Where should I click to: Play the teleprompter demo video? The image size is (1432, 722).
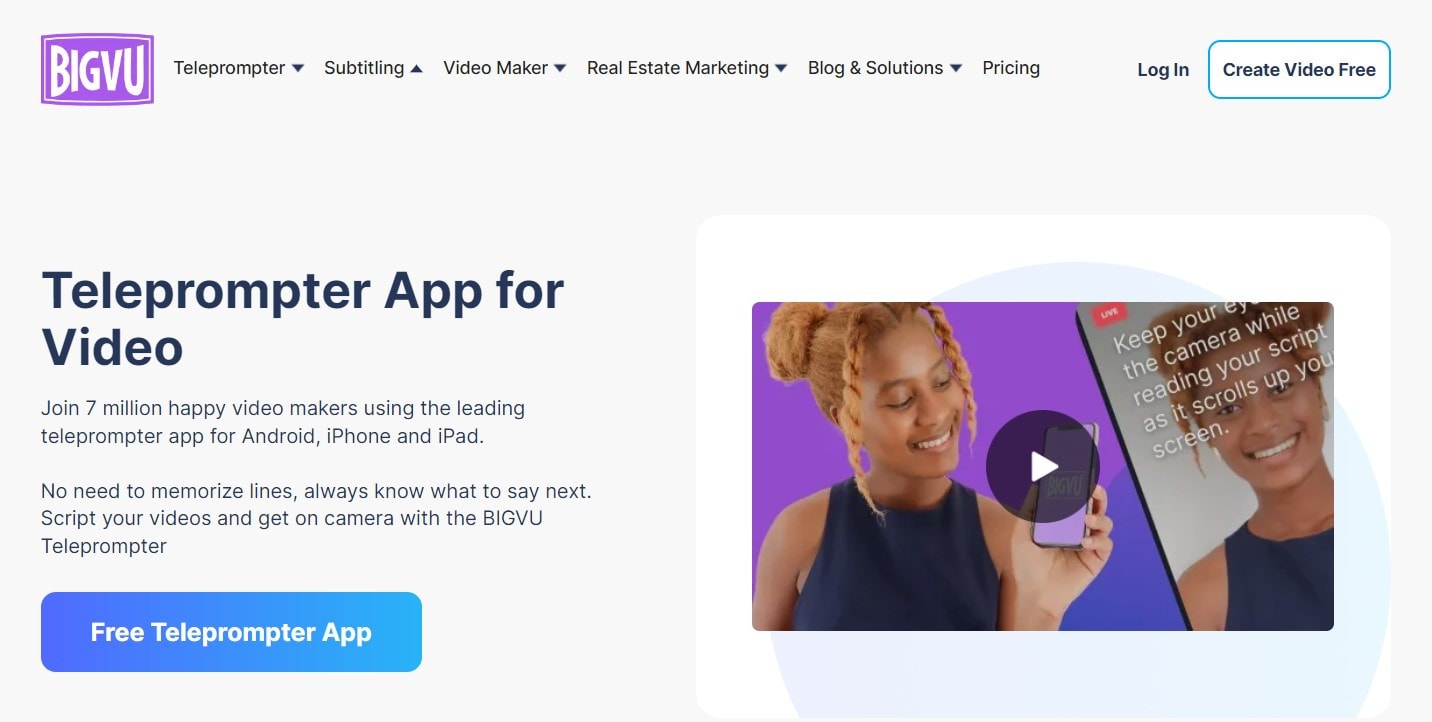(1043, 466)
